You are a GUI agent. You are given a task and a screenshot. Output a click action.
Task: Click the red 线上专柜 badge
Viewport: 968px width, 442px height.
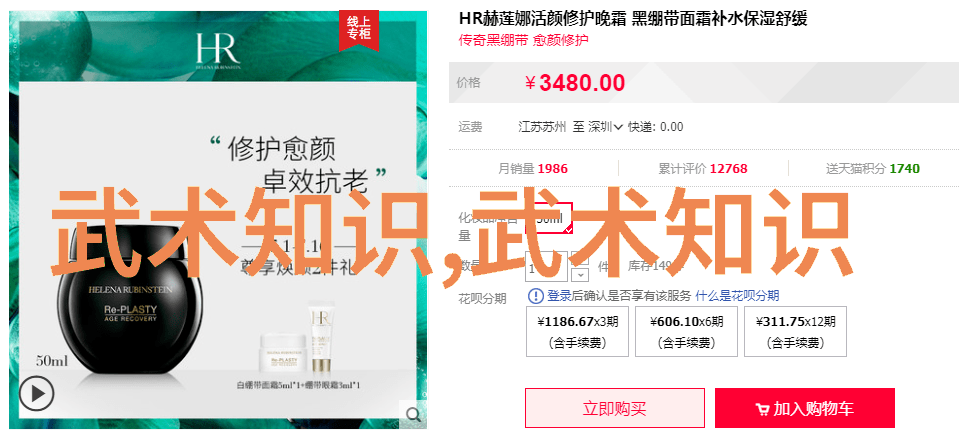point(358,30)
